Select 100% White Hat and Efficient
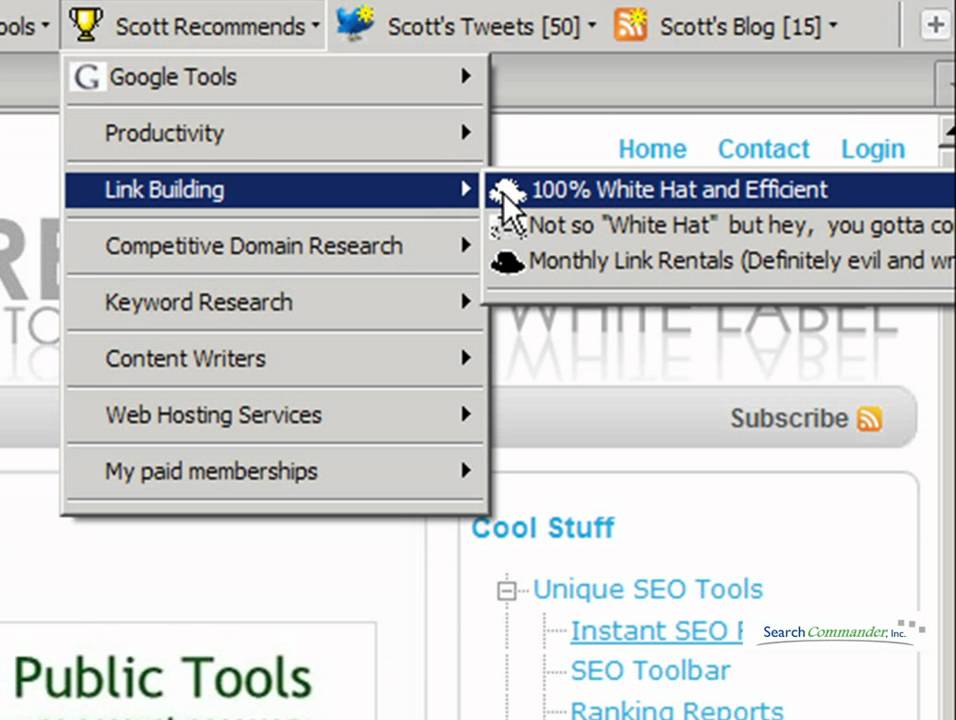The width and height of the screenshot is (956, 720). [x=721, y=190]
